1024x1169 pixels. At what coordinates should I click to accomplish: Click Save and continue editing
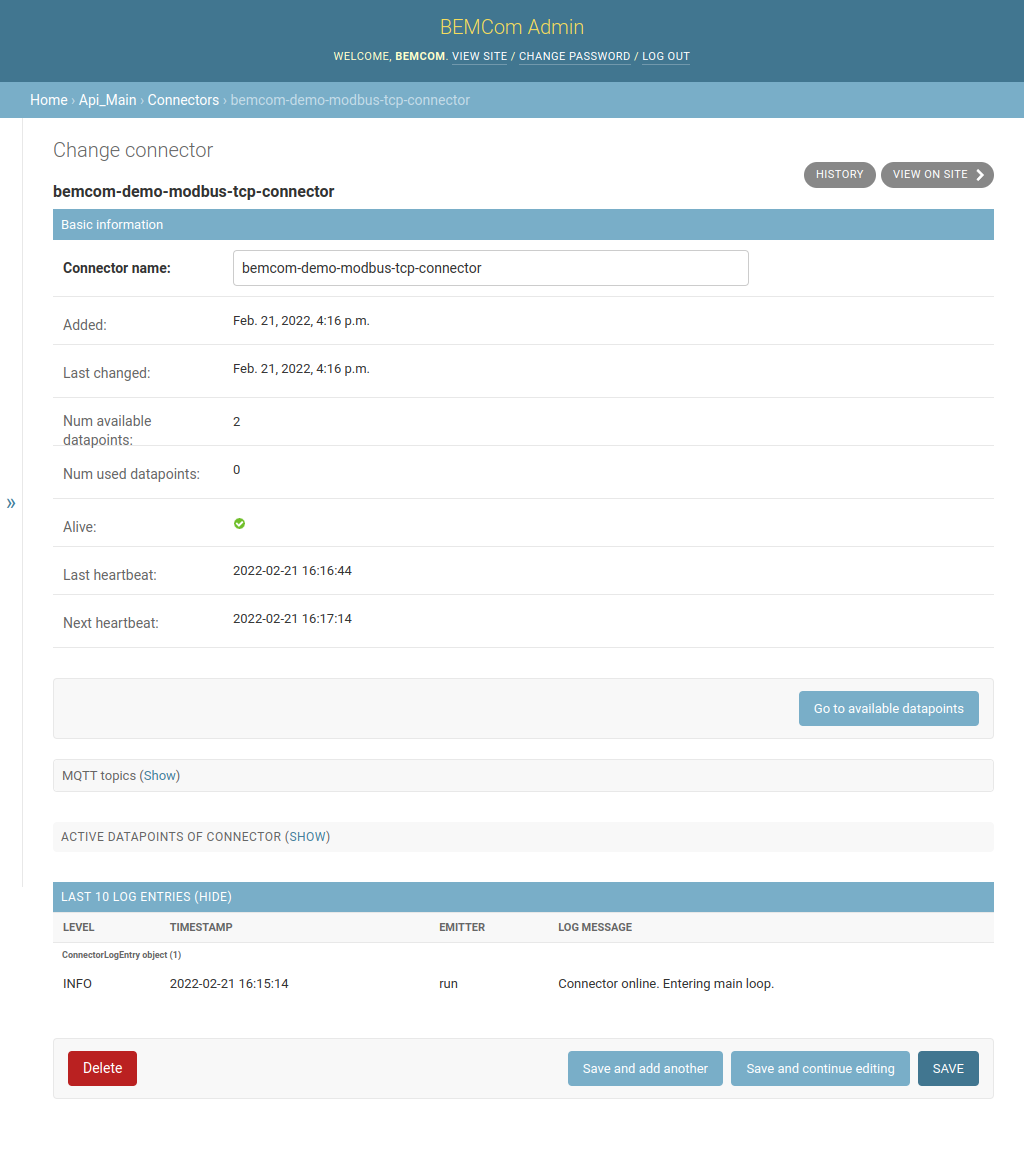tap(821, 1068)
